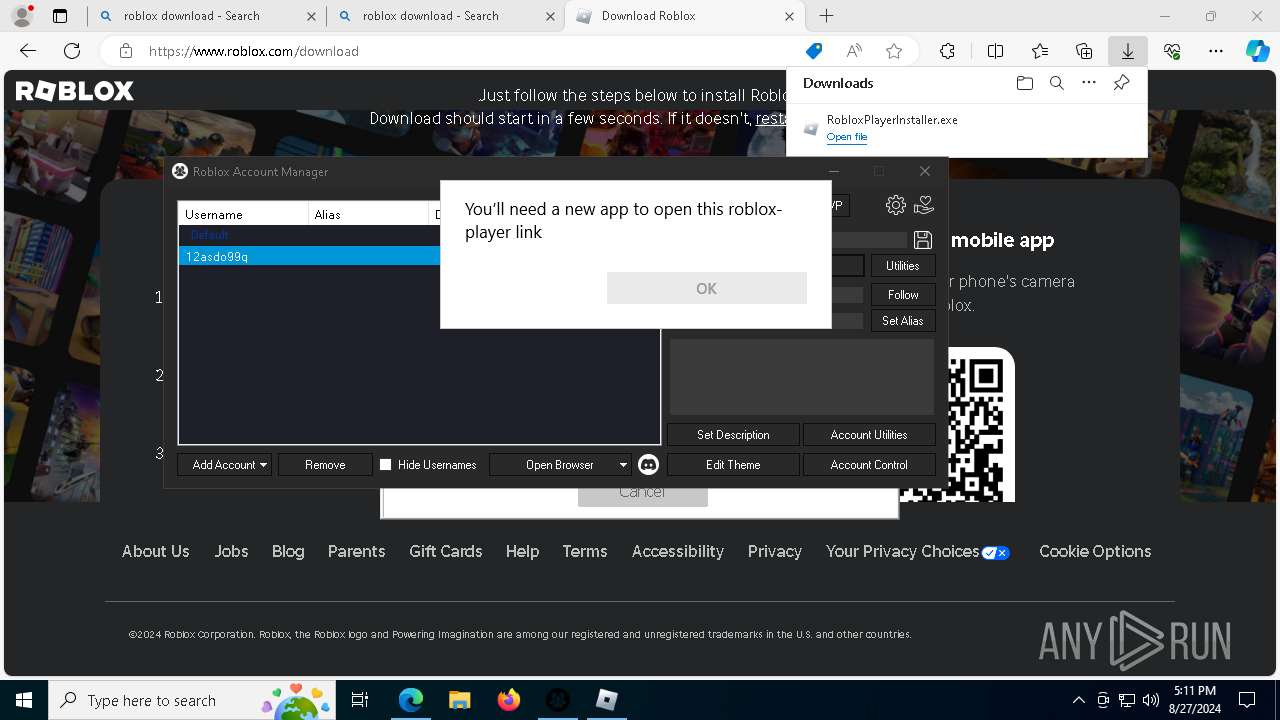Viewport: 1280px width, 720px height.
Task: Toggle Edge split screen icon
Action: point(996,51)
